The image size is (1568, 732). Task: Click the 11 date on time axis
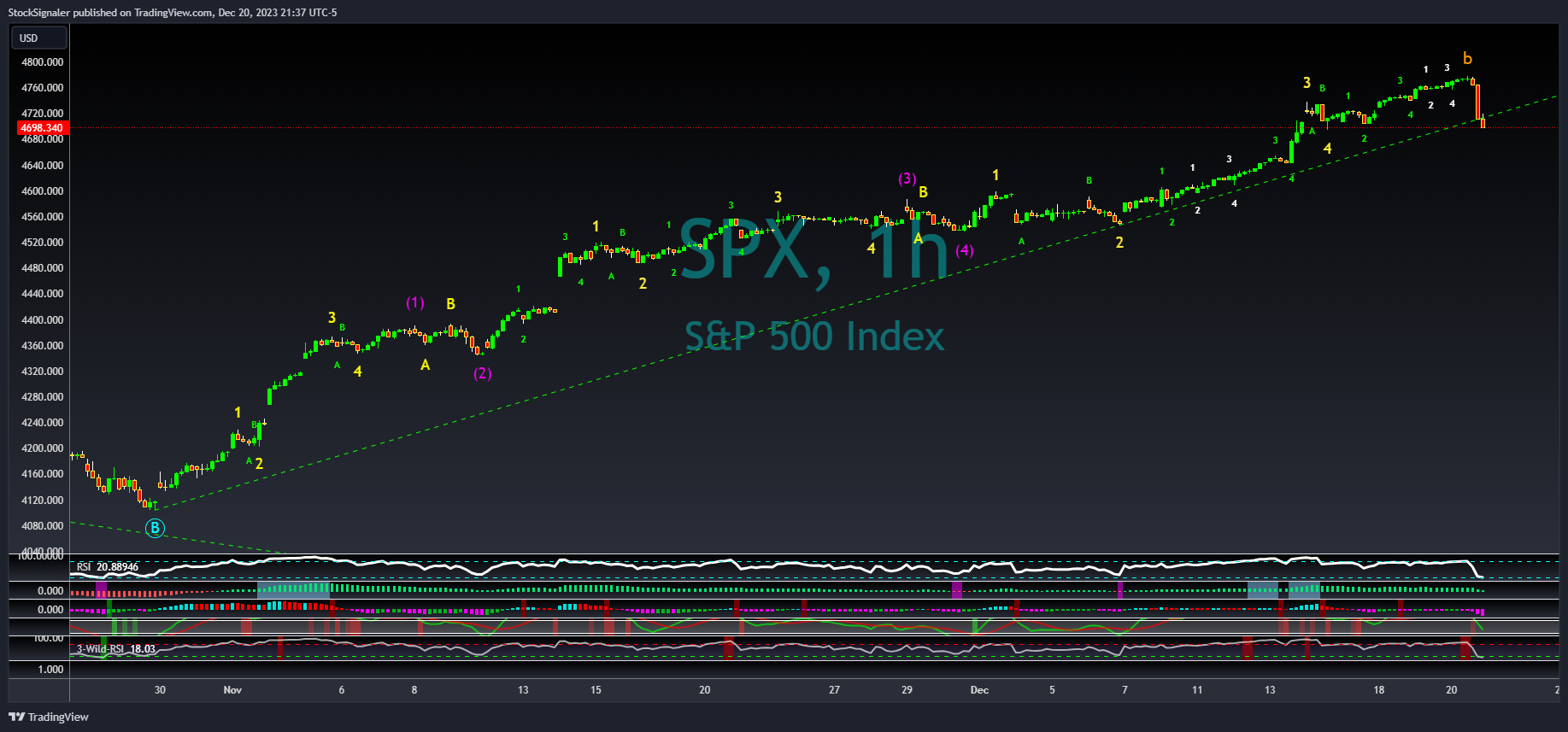pyautogui.click(x=1197, y=690)
